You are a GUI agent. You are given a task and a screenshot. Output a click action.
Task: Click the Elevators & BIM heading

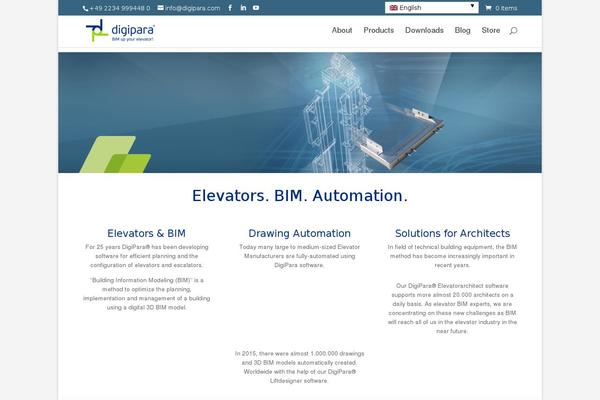[x=146, y=233]
